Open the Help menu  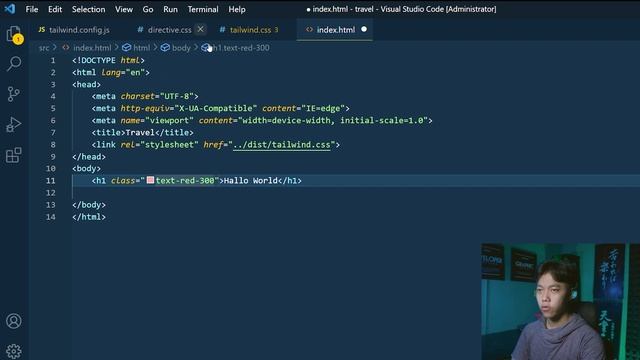pyautogui.click(x=237, y=9)
